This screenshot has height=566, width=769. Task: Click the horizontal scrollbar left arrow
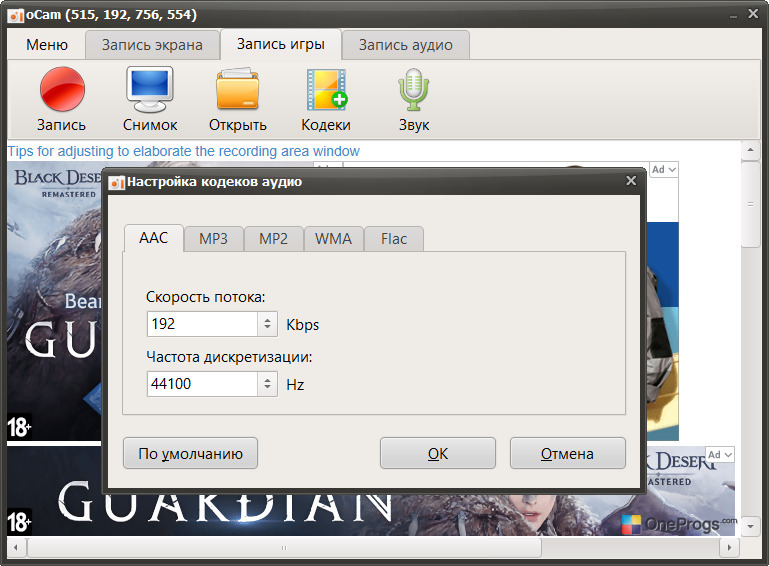point(16,547)
